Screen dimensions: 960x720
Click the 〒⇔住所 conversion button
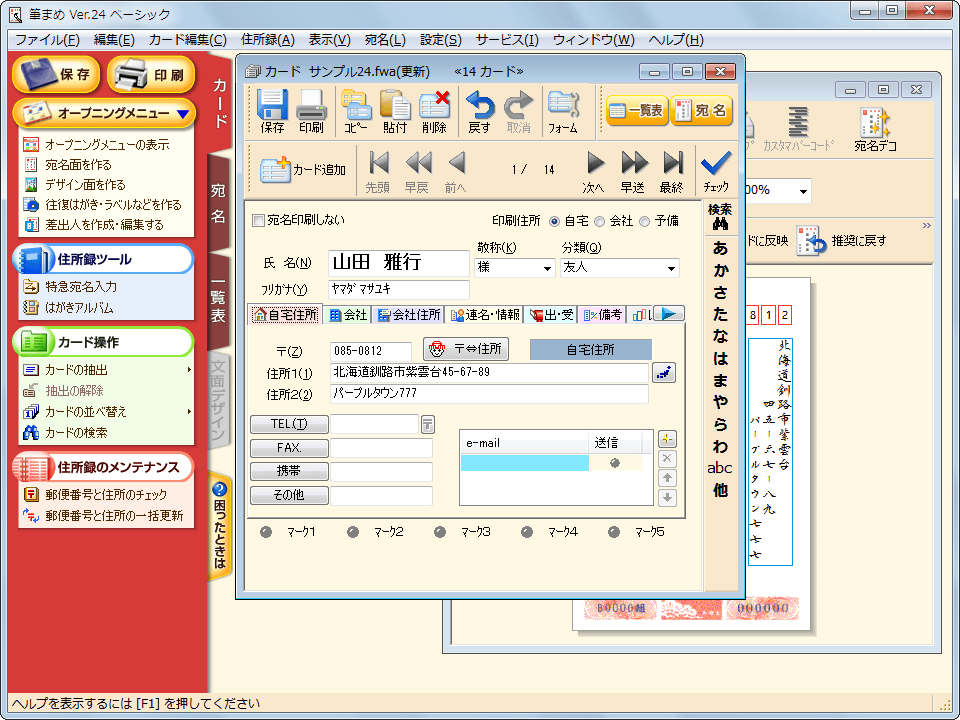pyautogui.click(x=466, y=349)
